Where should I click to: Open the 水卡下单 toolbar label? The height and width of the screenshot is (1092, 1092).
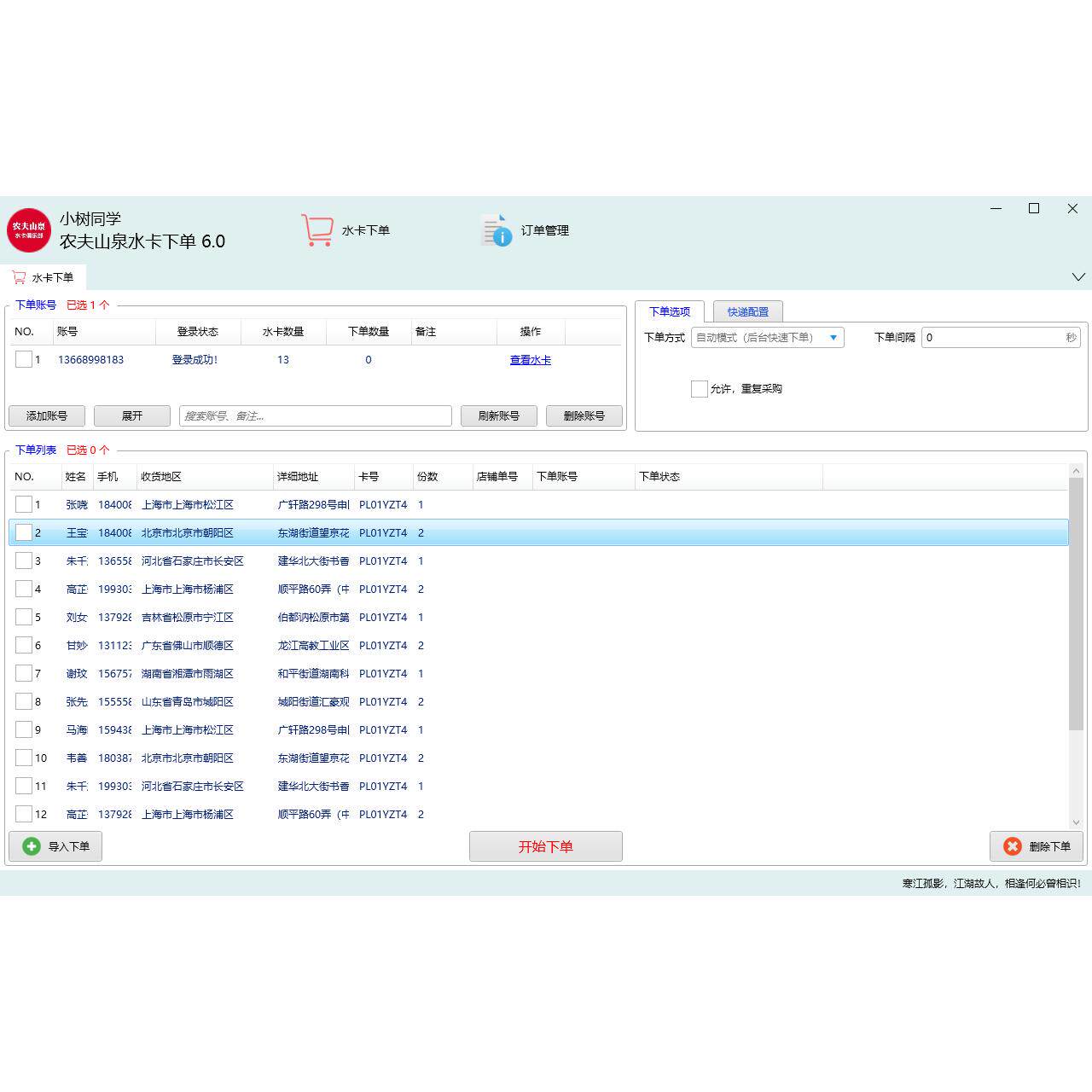(366, 230)
